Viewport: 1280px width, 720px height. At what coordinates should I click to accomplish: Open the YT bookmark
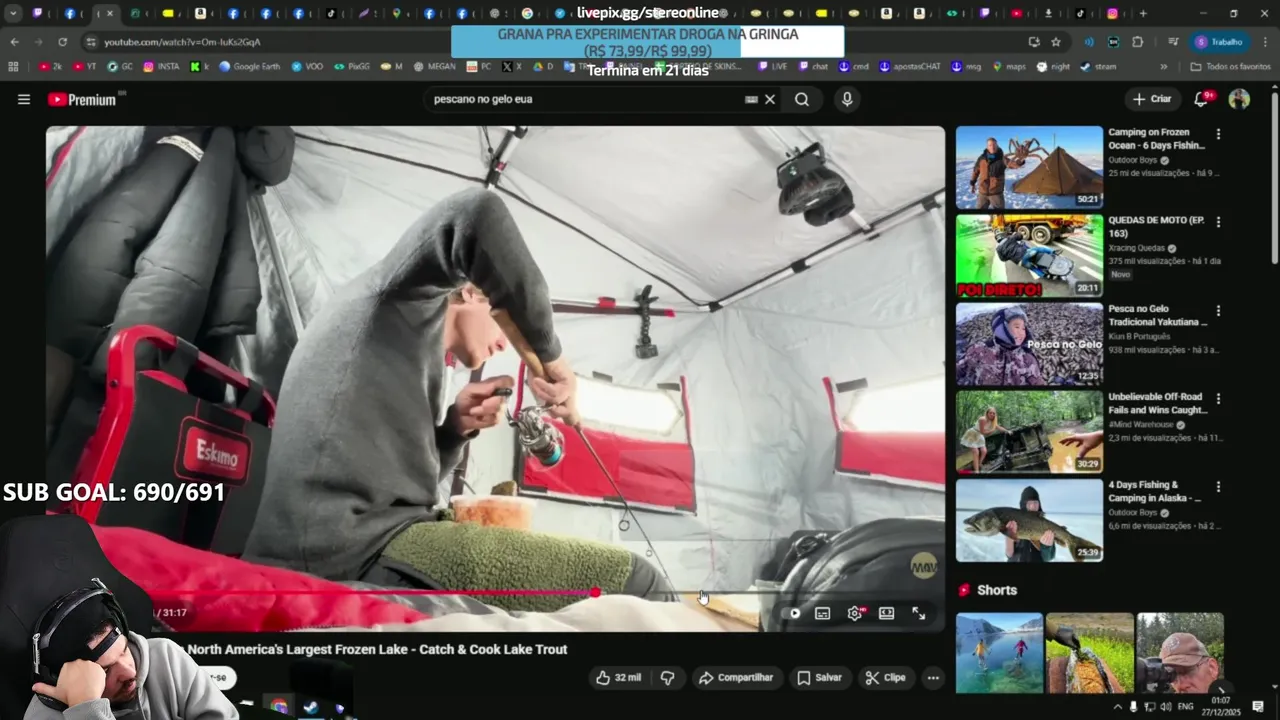(x=85, y=67)
